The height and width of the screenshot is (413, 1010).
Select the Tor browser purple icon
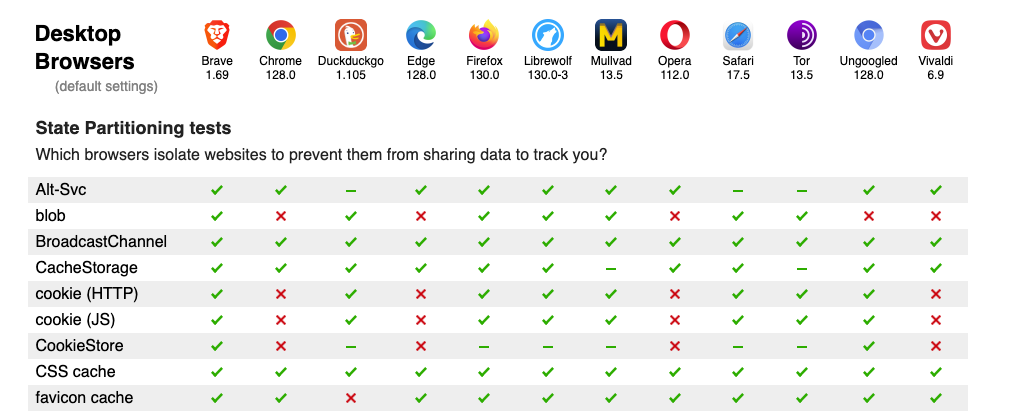(802, 36)
